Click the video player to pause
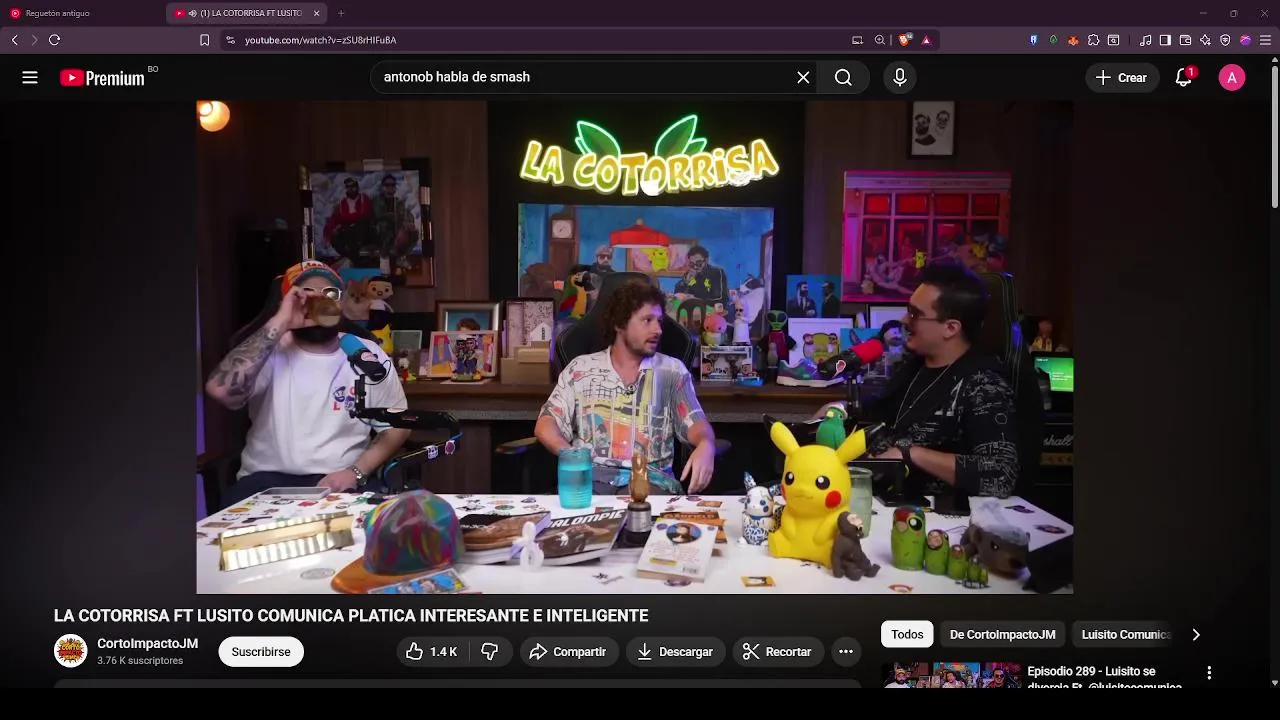 [x=634, y=347]
